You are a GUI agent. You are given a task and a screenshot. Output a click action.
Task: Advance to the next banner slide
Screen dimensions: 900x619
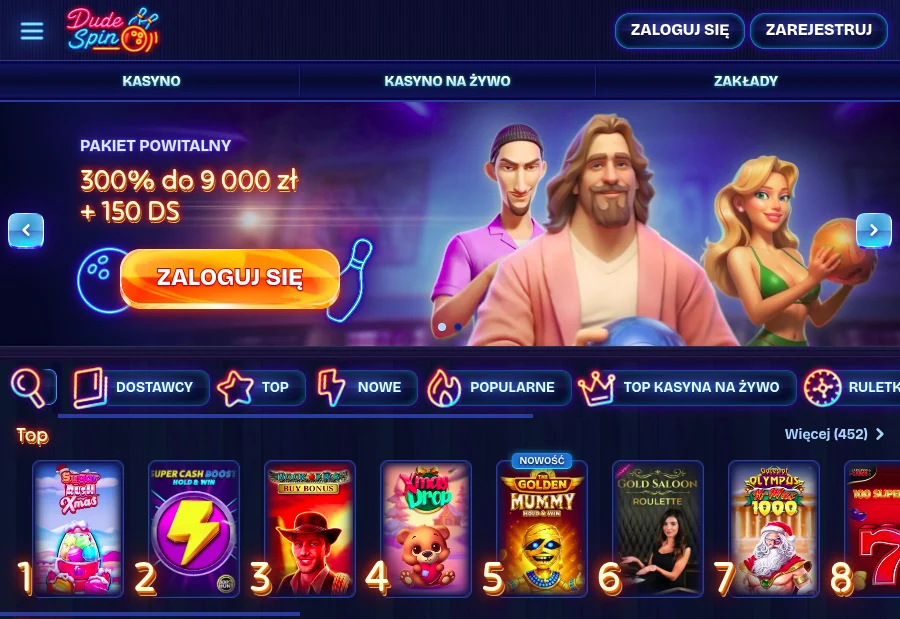874,230
